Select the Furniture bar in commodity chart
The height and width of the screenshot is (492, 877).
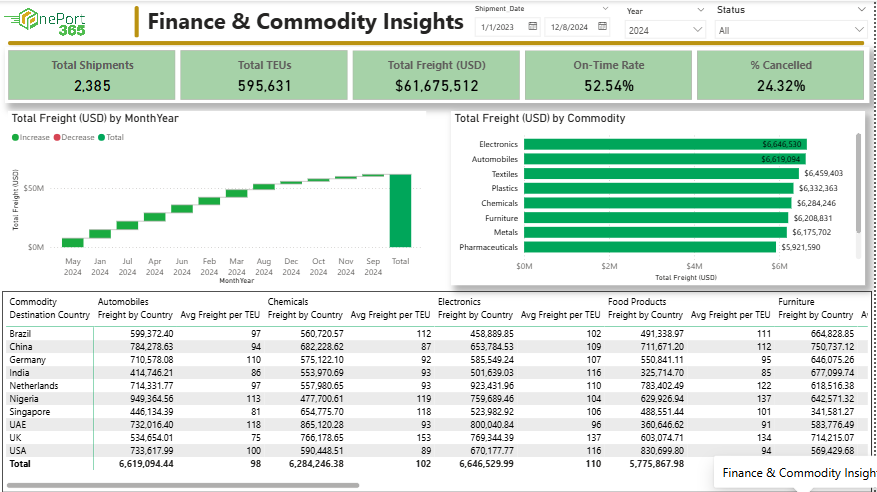[656, 218]
